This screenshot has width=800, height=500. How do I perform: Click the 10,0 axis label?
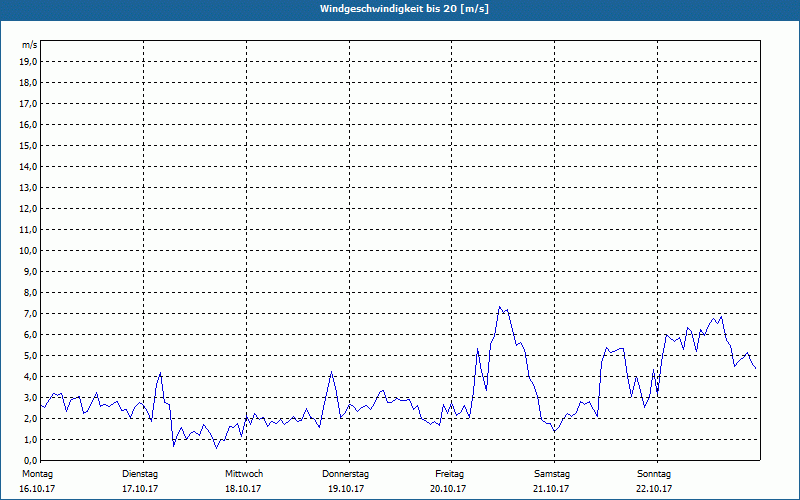click(29, 251)
